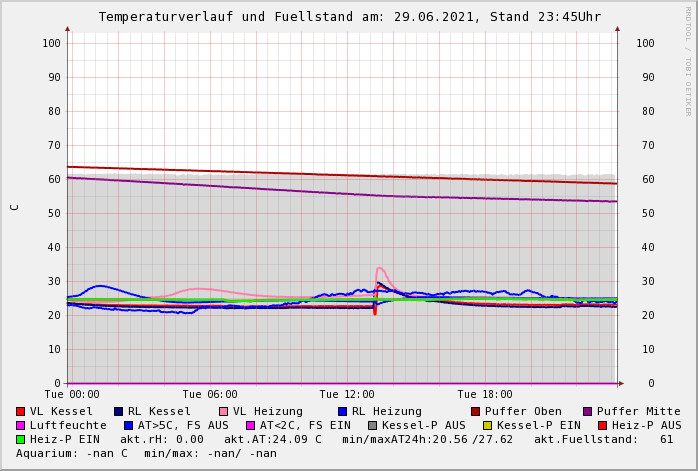Image resolution: width=698 pixels, height=471 pixels.
Task: Click the purple Puffer Mitte swatch
Action: tap(588, 412)
